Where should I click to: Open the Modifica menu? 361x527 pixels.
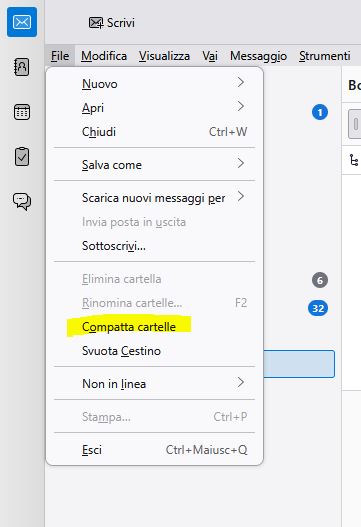coord(104,56)
